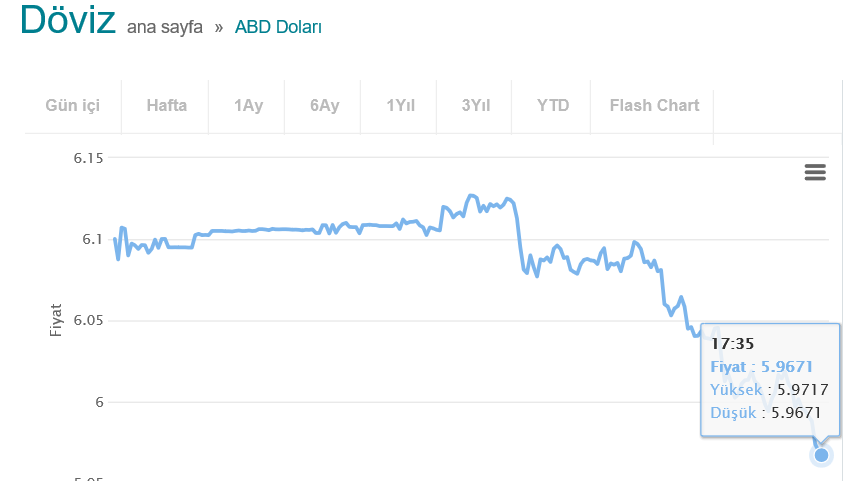Click the 6.15 axis label
852x481 pixels.
tap(88, 158)
